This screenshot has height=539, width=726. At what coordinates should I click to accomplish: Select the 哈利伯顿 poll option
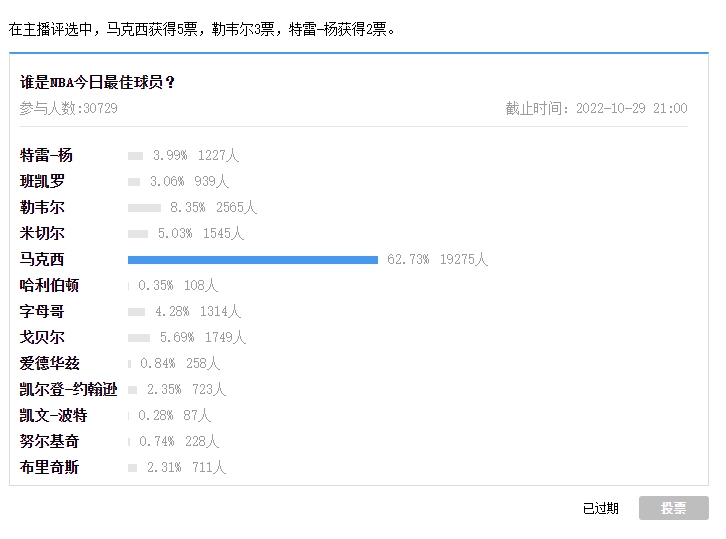[49, 285]
